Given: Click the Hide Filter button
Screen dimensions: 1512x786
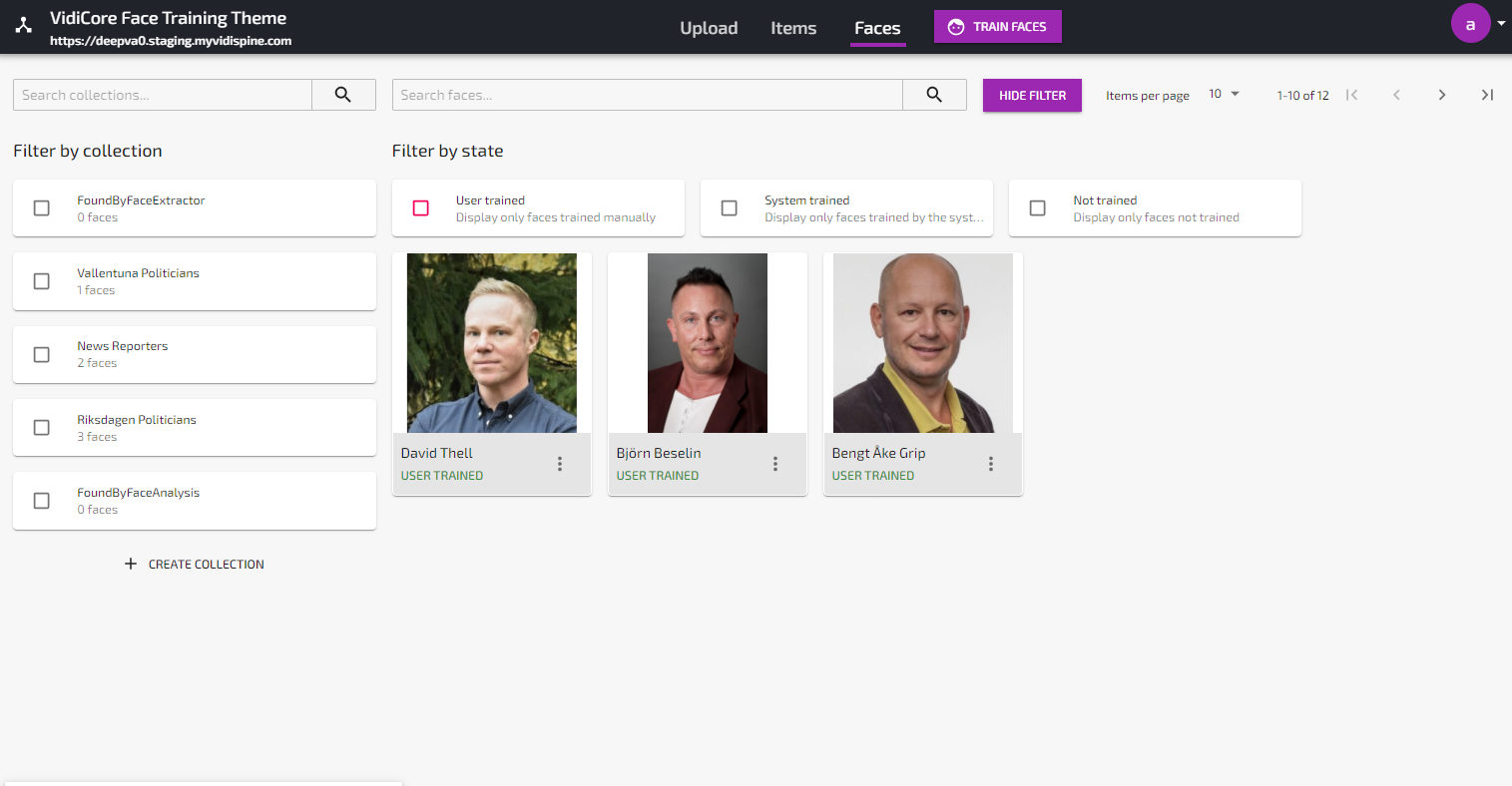Looking at the screenshot, I should [1032, 96].
